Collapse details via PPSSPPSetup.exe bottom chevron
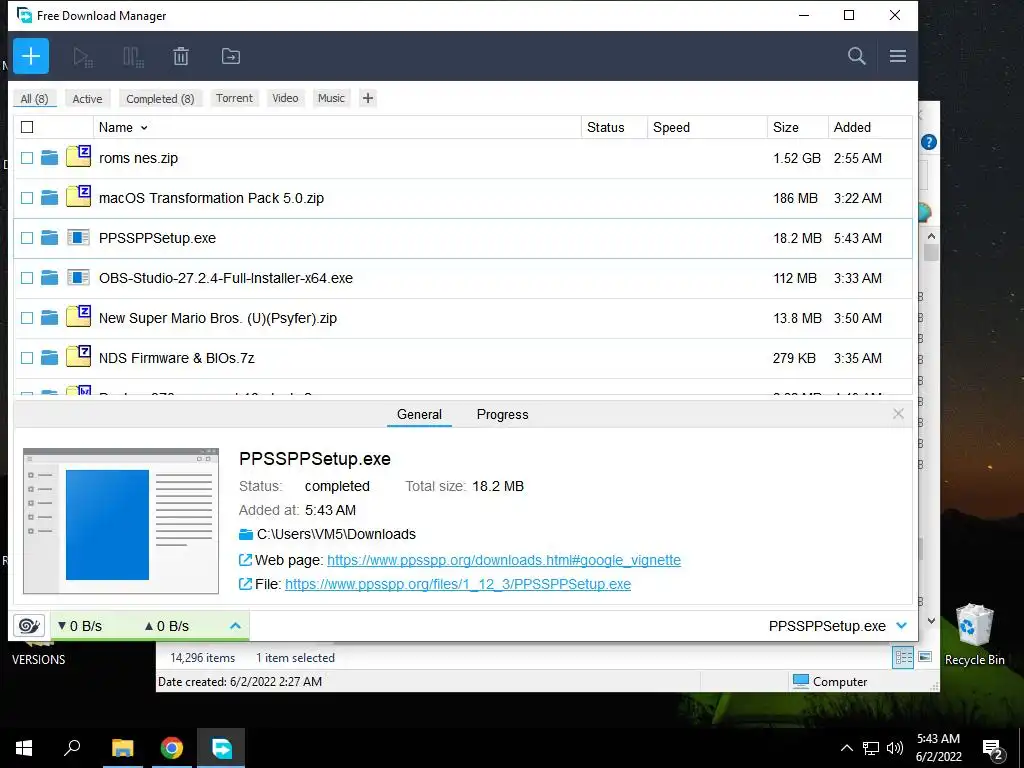The width and height of the screenshot is (1024, 768). (902, 626)
